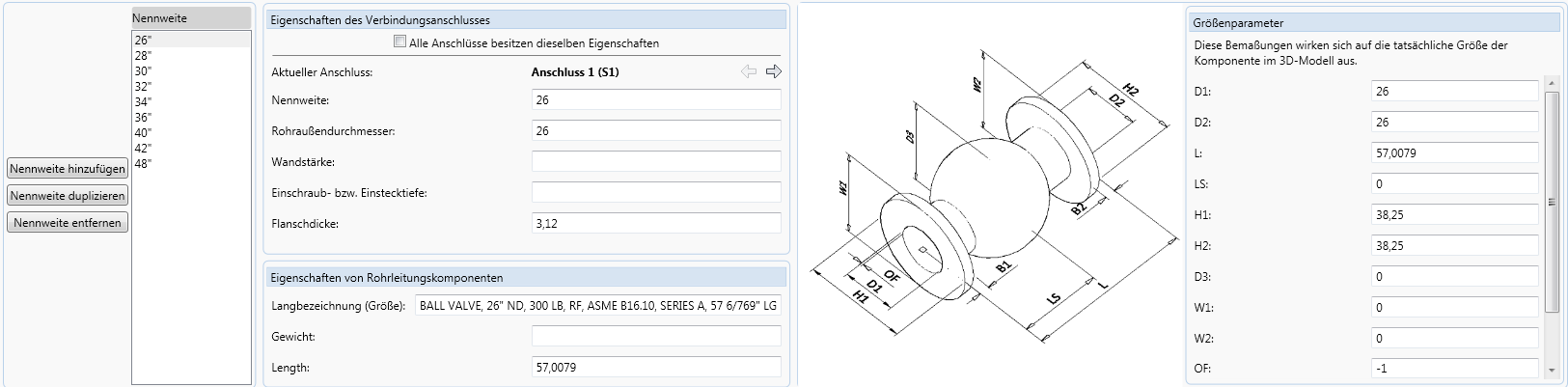Viewport: 1568px width, 387px height.
Task: Click the Nennweite column header
Action: tap(191, 18)
